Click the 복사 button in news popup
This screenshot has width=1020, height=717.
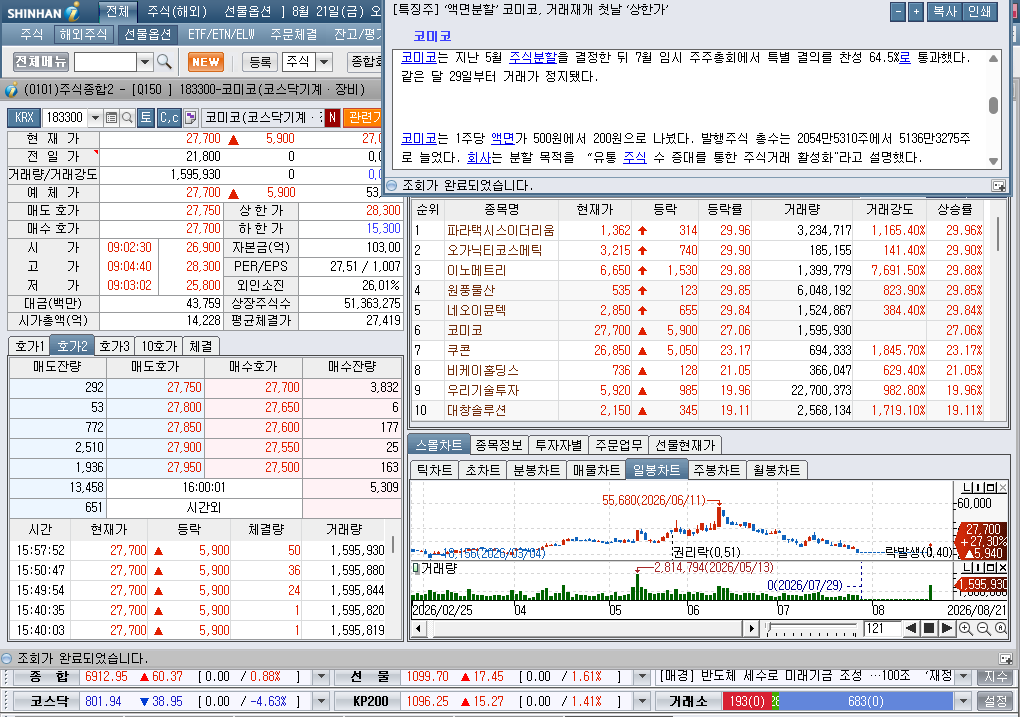click(x=945, y=11)
